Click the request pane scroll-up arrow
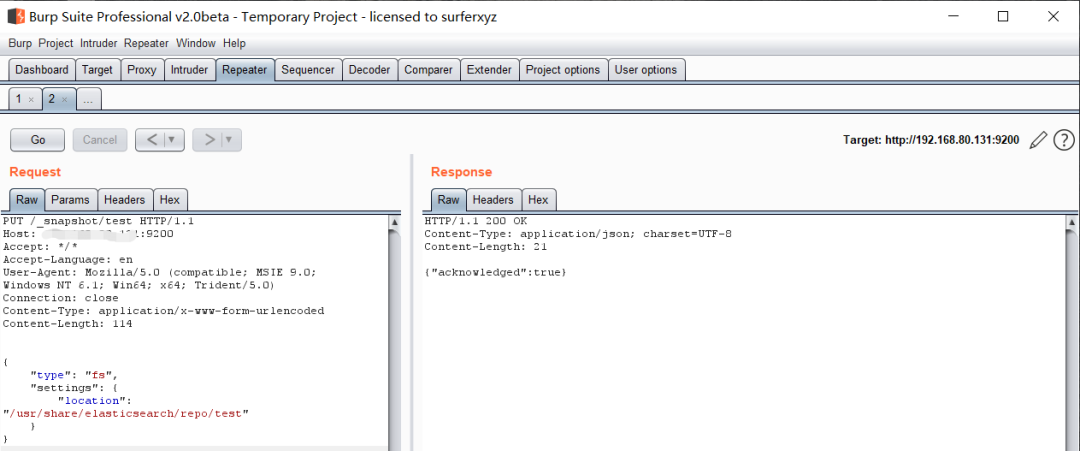1080x451 pixels. pyautogui.click(x=395, y=222)
